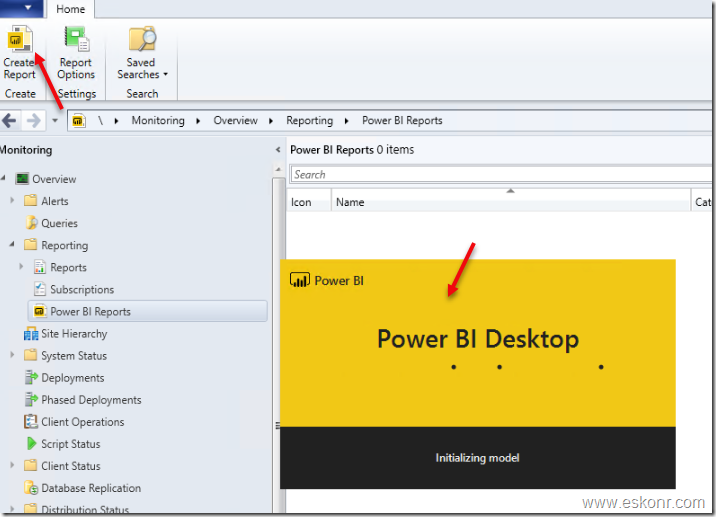Click the System Status folder icon

click(x=30, y=355)
